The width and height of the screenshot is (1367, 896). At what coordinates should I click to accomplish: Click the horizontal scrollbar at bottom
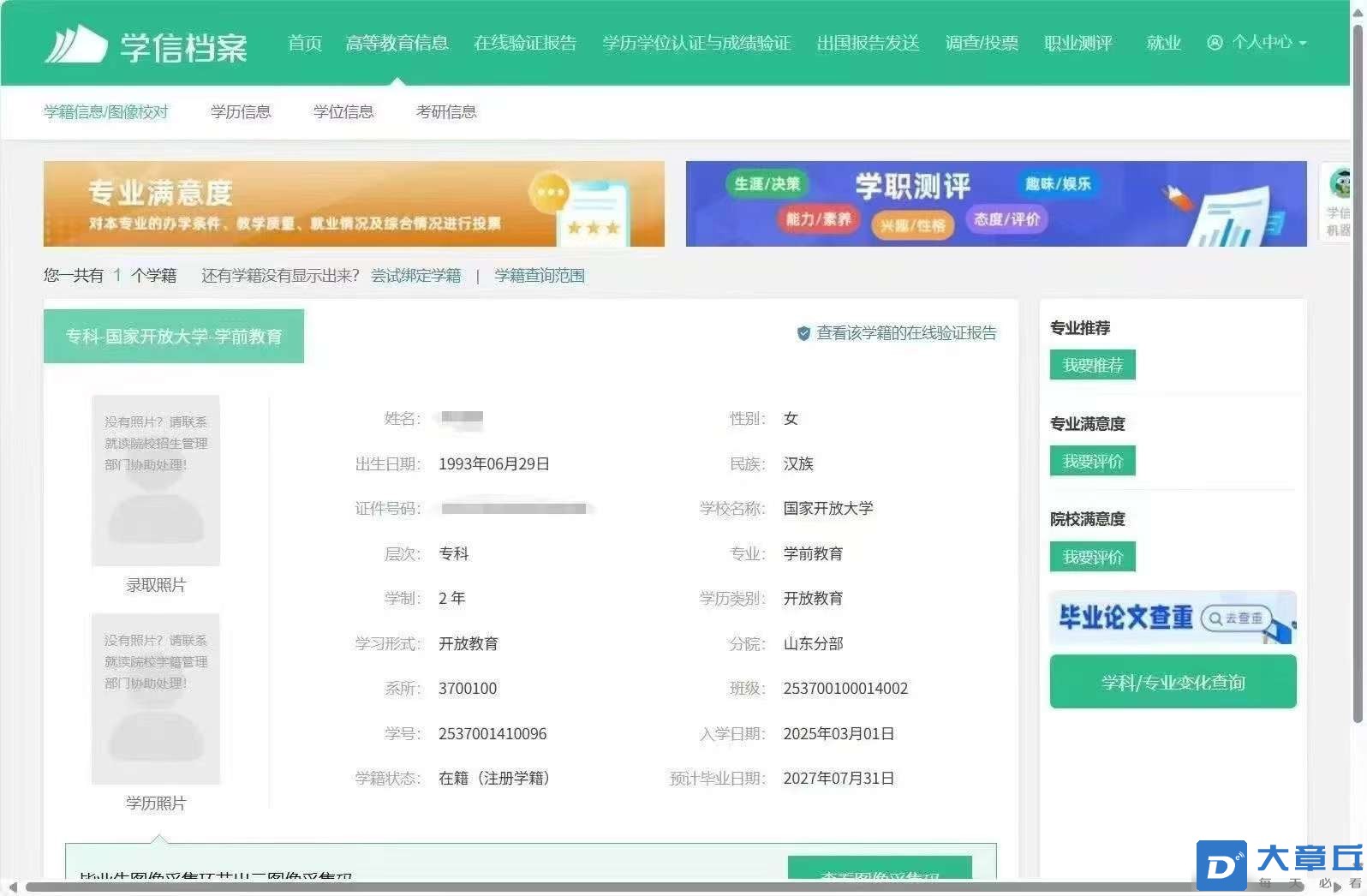(665, 887)
